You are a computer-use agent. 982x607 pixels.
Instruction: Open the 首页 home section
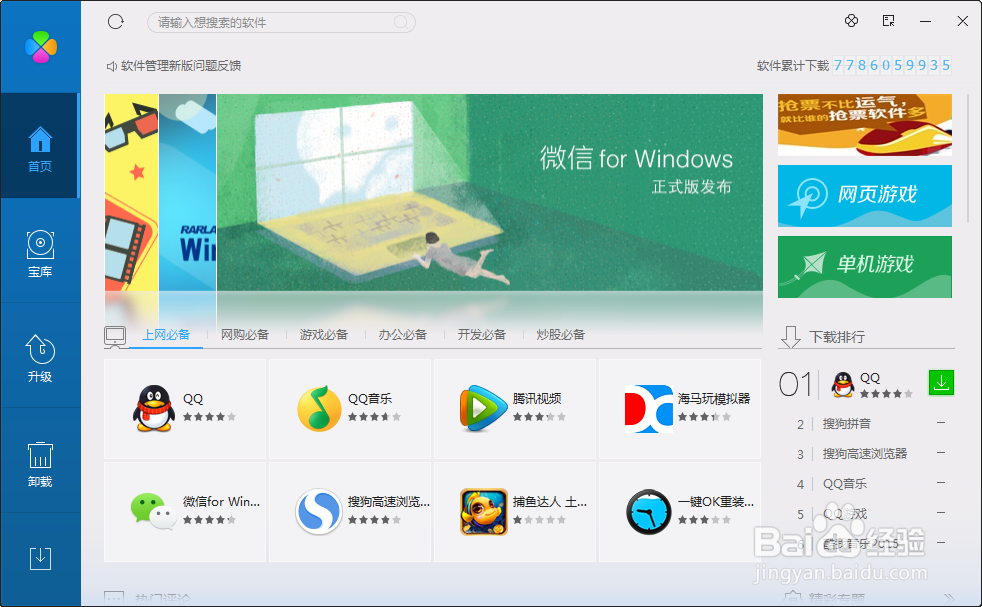pyautogui.click(x=40, y=147)
